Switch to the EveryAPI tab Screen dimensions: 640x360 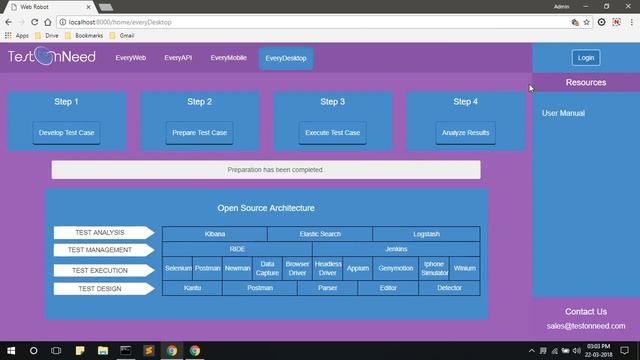tap(178, 58)
